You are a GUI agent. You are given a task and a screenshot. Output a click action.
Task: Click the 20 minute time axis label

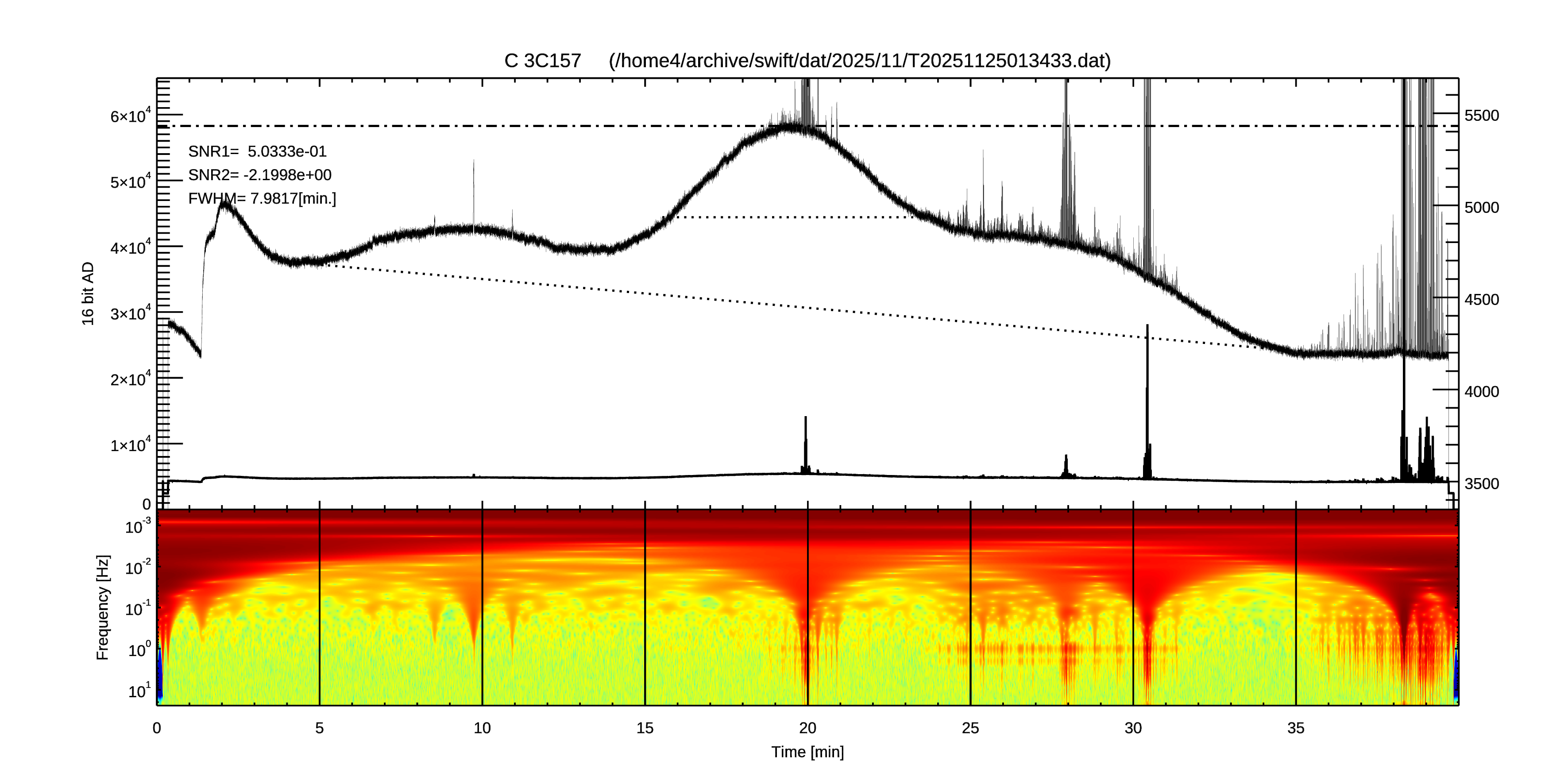point(807,729)
